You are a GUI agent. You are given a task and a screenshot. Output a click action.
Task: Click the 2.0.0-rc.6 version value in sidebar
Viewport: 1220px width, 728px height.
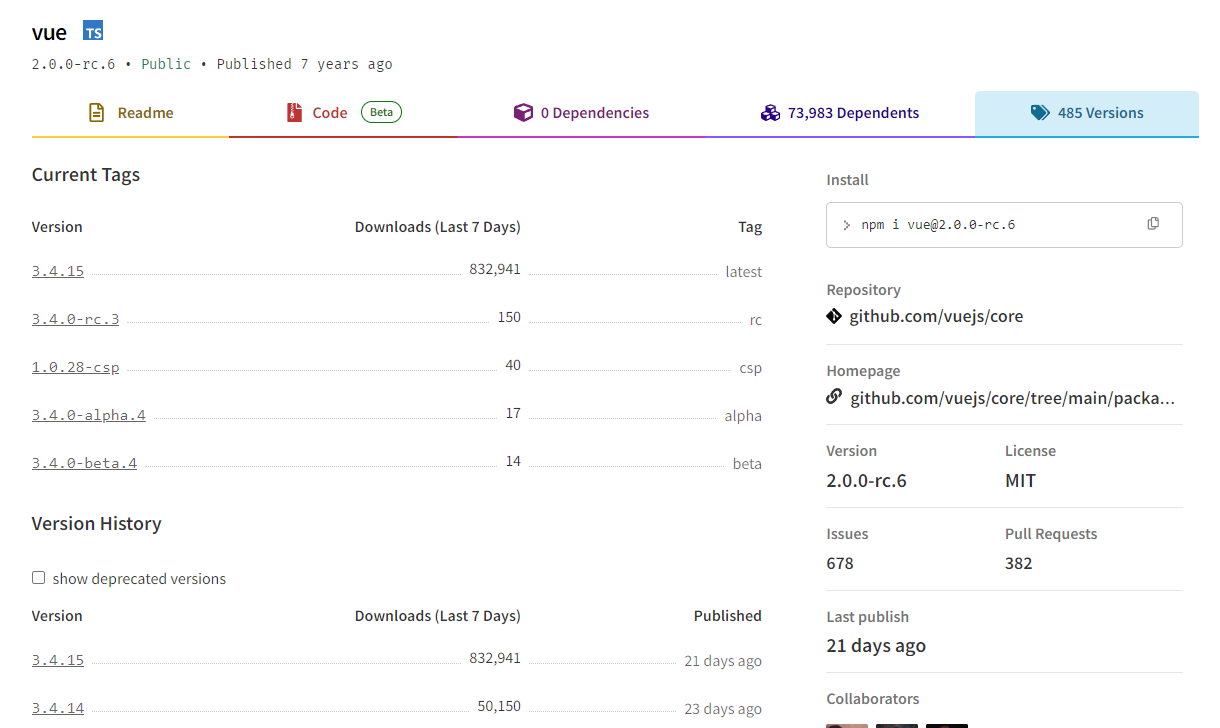point(866,481)
